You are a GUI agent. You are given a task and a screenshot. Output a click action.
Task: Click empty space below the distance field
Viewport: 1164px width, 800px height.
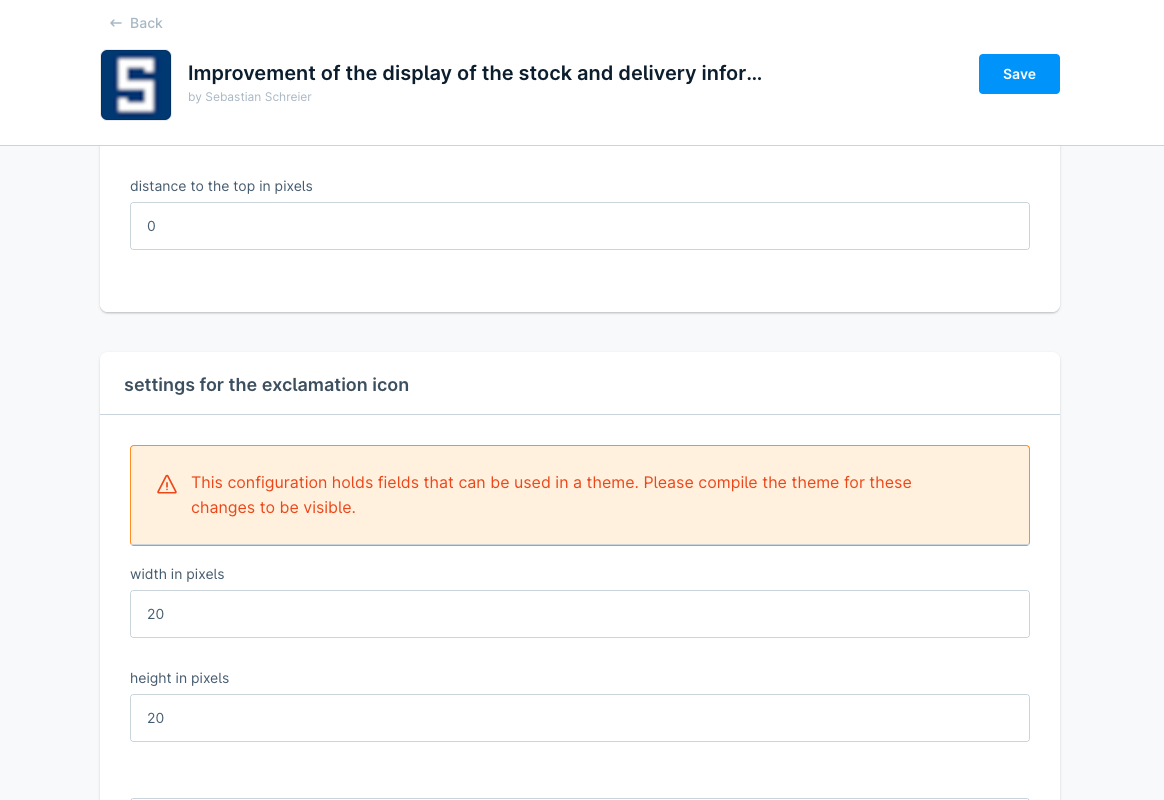(x=580, y=282)
